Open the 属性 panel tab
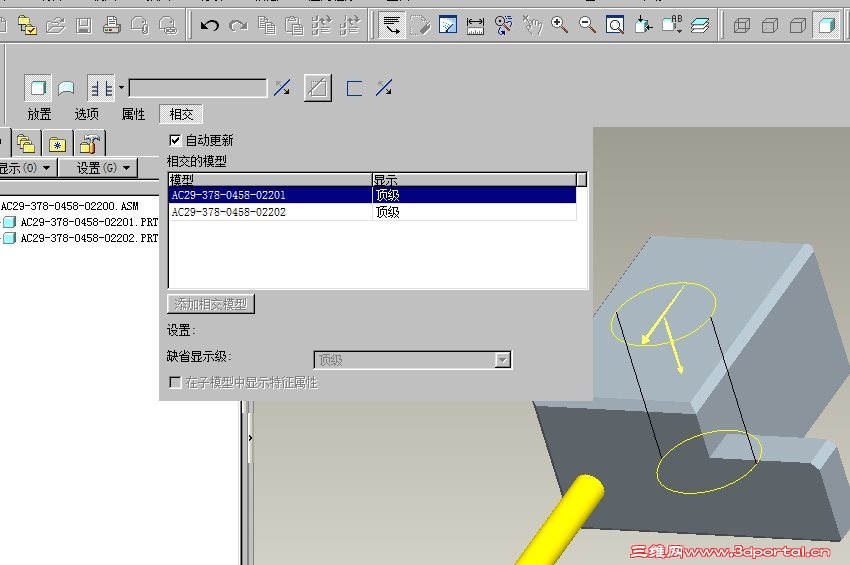The height and width of the screenshot is (565, 850). (x=133, y=114)
